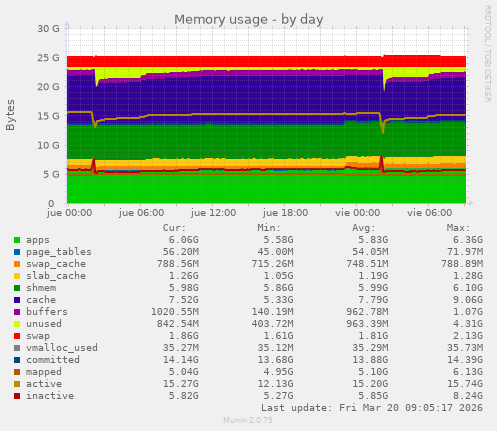Click the cache max value 9.06G
The width and height of the screenshot is (497, 431).
tap(468, 300)
